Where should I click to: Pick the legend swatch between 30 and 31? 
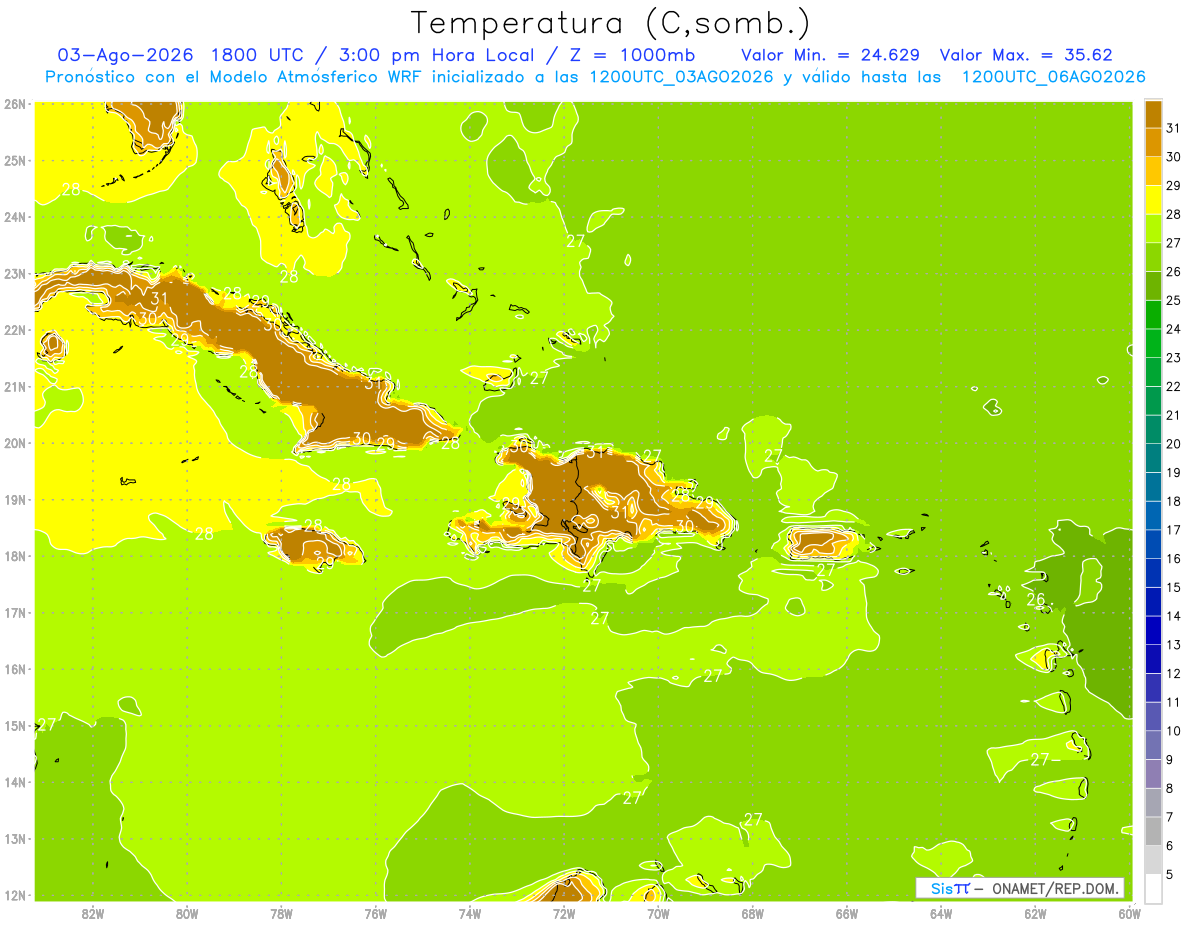pos(1153,142)
